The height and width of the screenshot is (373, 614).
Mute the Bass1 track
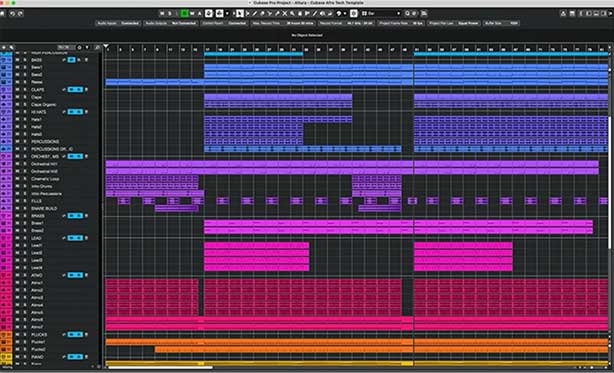[17, 67]
